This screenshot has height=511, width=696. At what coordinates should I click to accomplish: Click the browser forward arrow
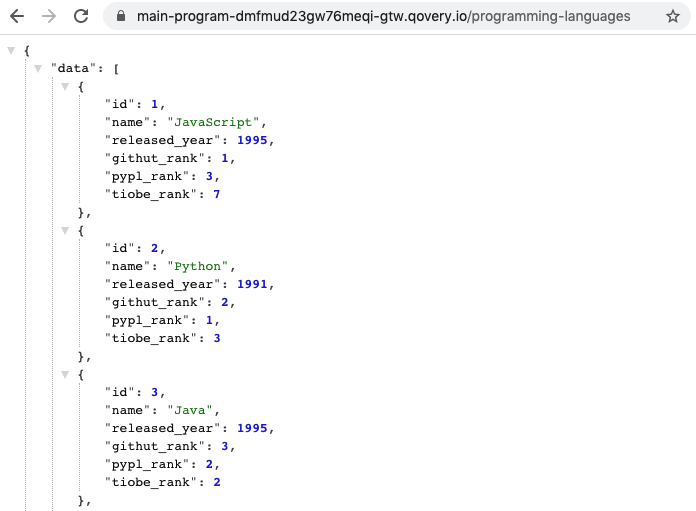pyautogui.click(x=49, y=16)
